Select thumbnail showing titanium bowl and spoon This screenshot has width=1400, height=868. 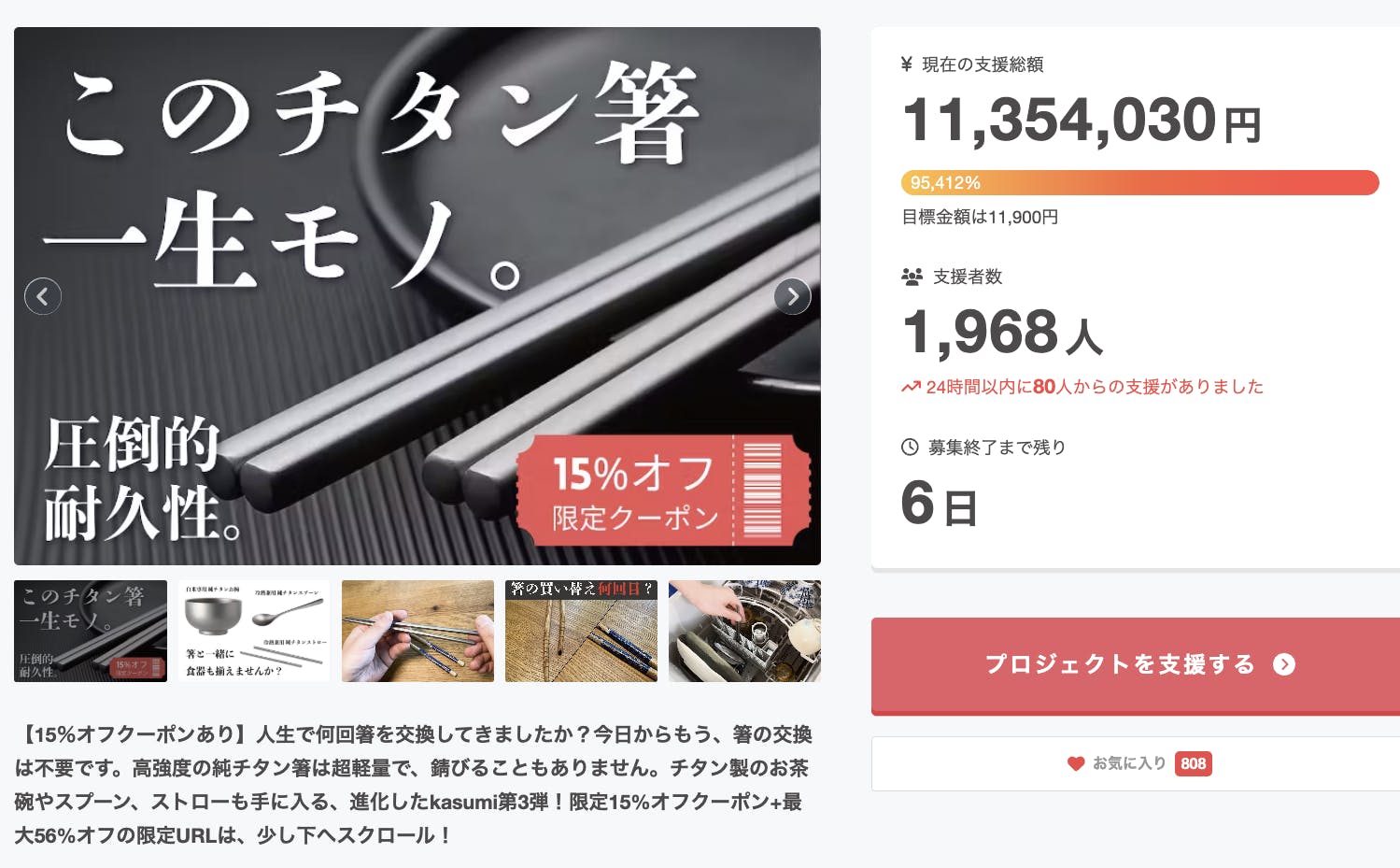click(x=254, y=631)
